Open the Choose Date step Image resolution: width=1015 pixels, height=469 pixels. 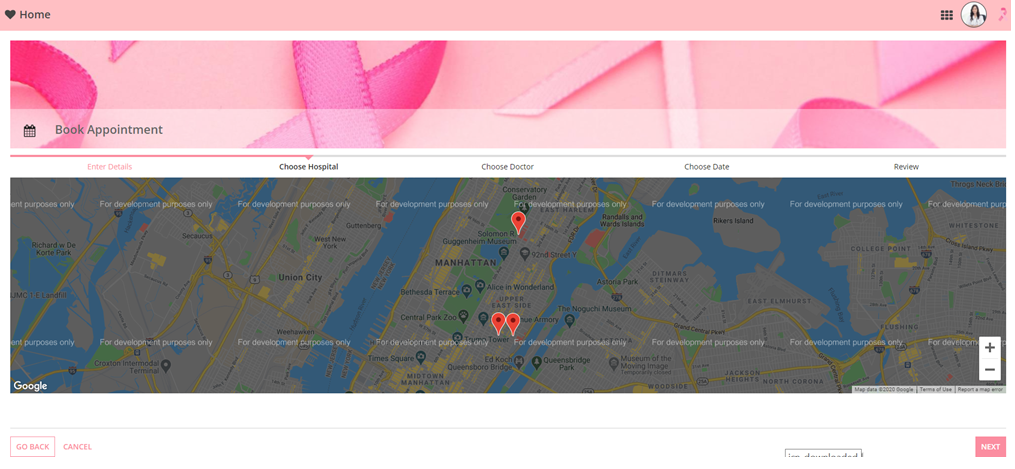point(707,167)
